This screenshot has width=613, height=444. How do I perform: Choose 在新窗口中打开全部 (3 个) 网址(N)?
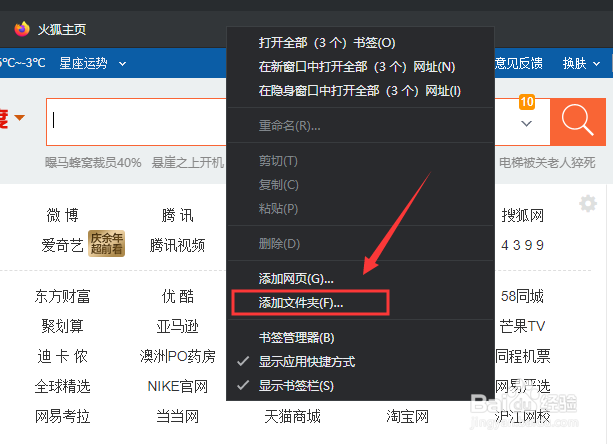pyautogui.click(x=360, y=67)
